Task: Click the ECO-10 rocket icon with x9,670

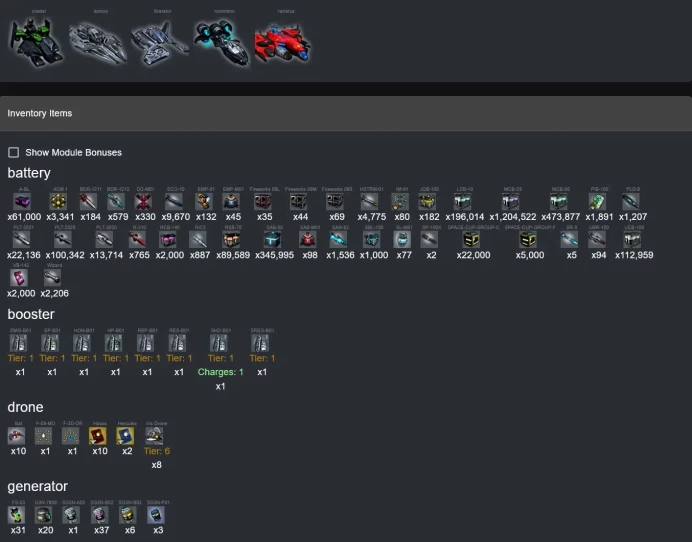Action: [173, 202]
